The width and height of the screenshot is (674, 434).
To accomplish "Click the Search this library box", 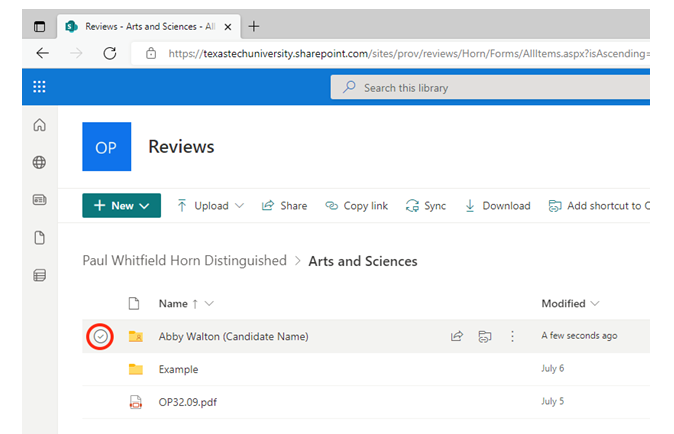I will pos(490,88).
